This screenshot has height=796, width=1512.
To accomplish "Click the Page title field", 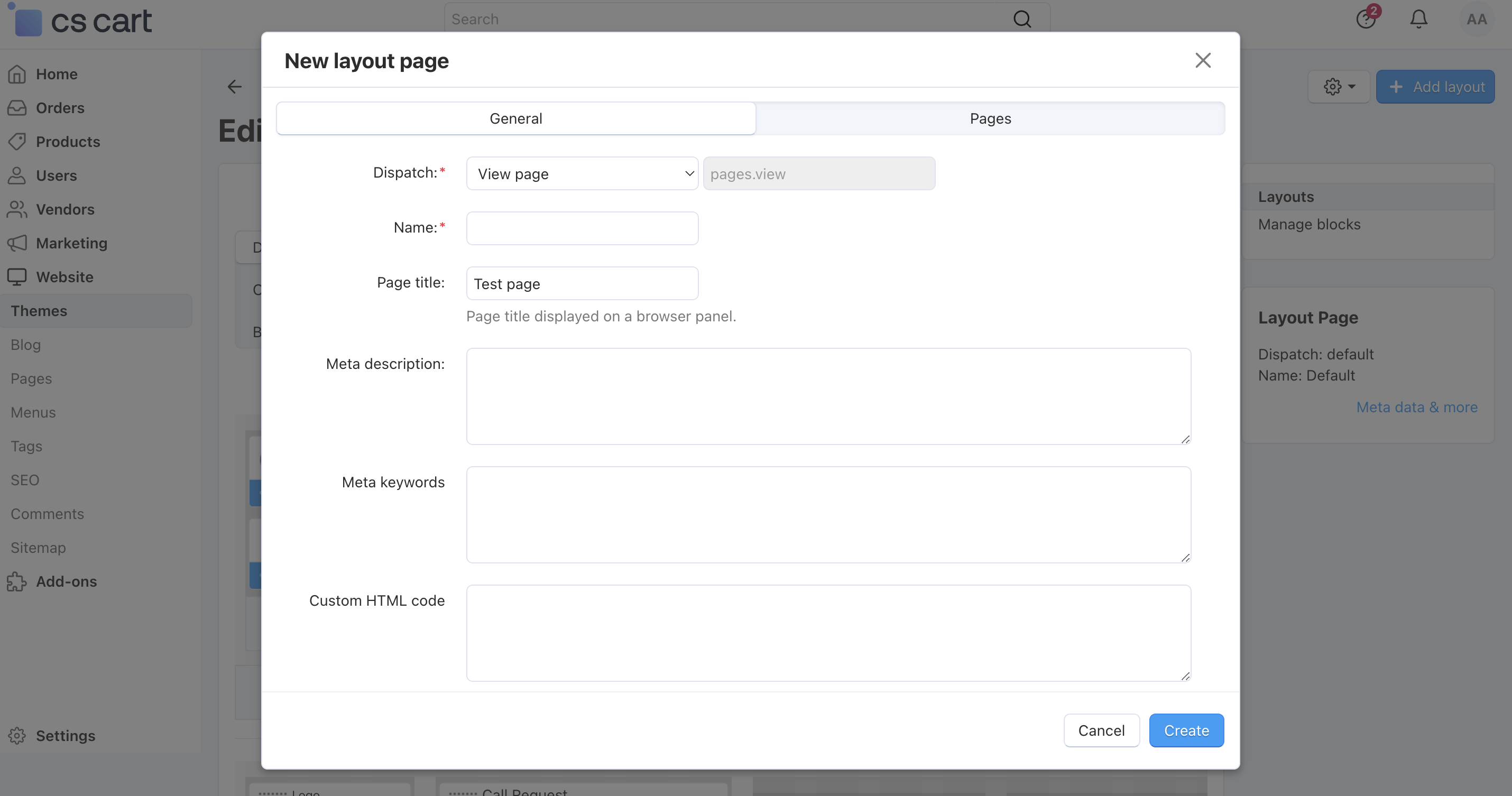I will [x=582, y=283].
